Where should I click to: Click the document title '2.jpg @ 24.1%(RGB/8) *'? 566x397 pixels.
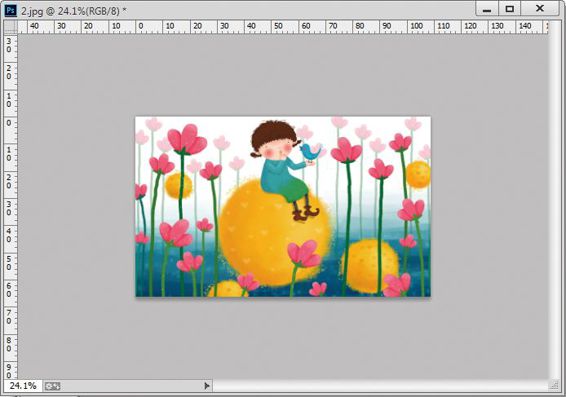click(74, 11)
